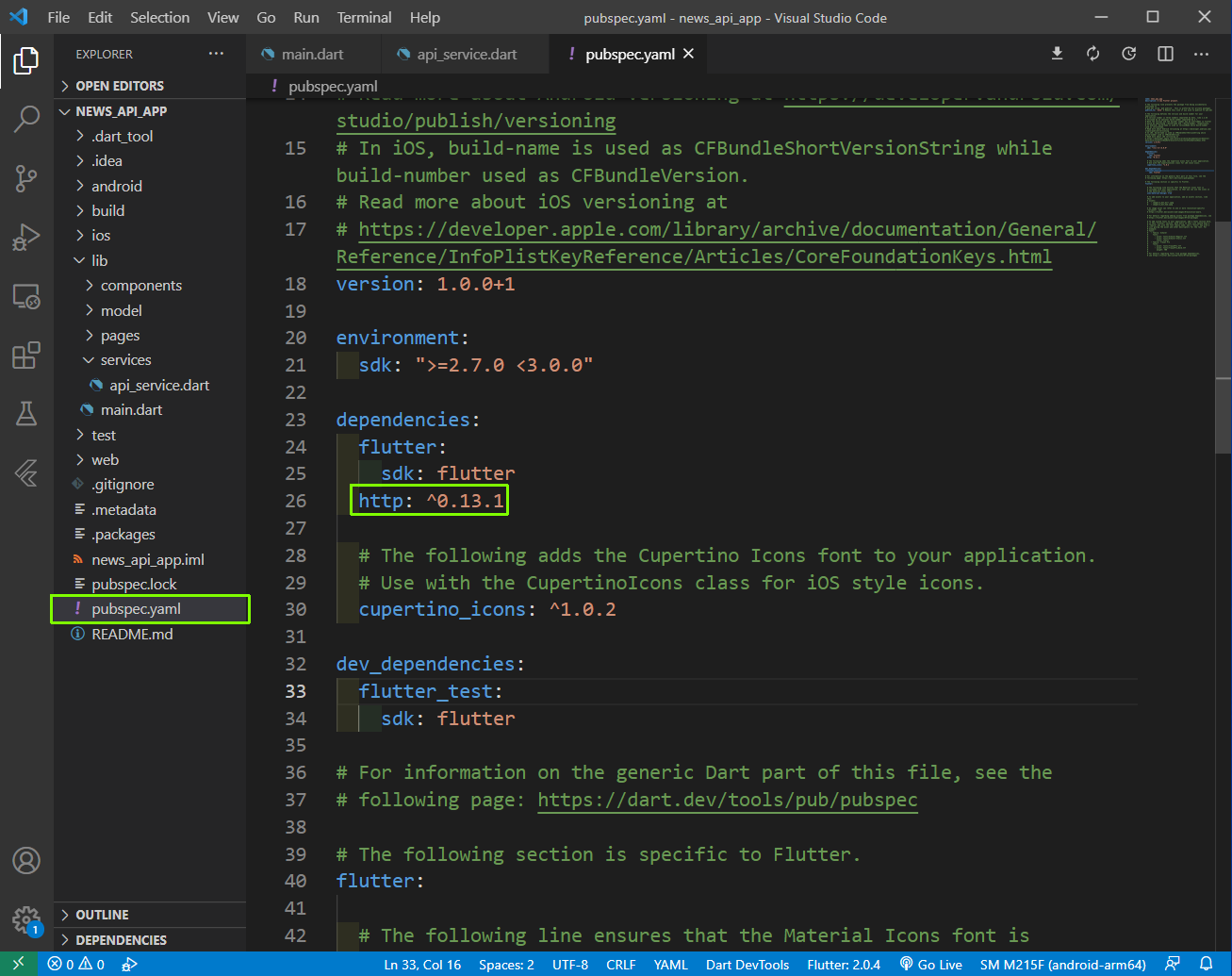Image resolution: width=1232 pixels, height=976 pixels.
Task: Open the Search view
Action: (26, 119)
